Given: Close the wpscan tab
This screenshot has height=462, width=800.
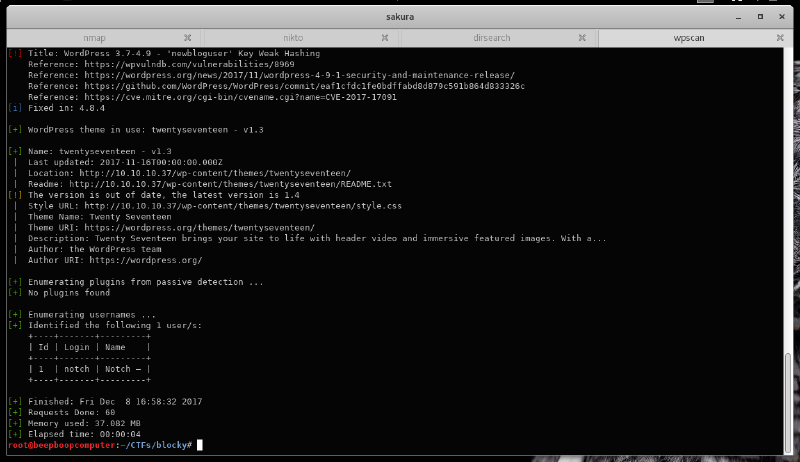Looking at the screenshot, I should [783, 38].
